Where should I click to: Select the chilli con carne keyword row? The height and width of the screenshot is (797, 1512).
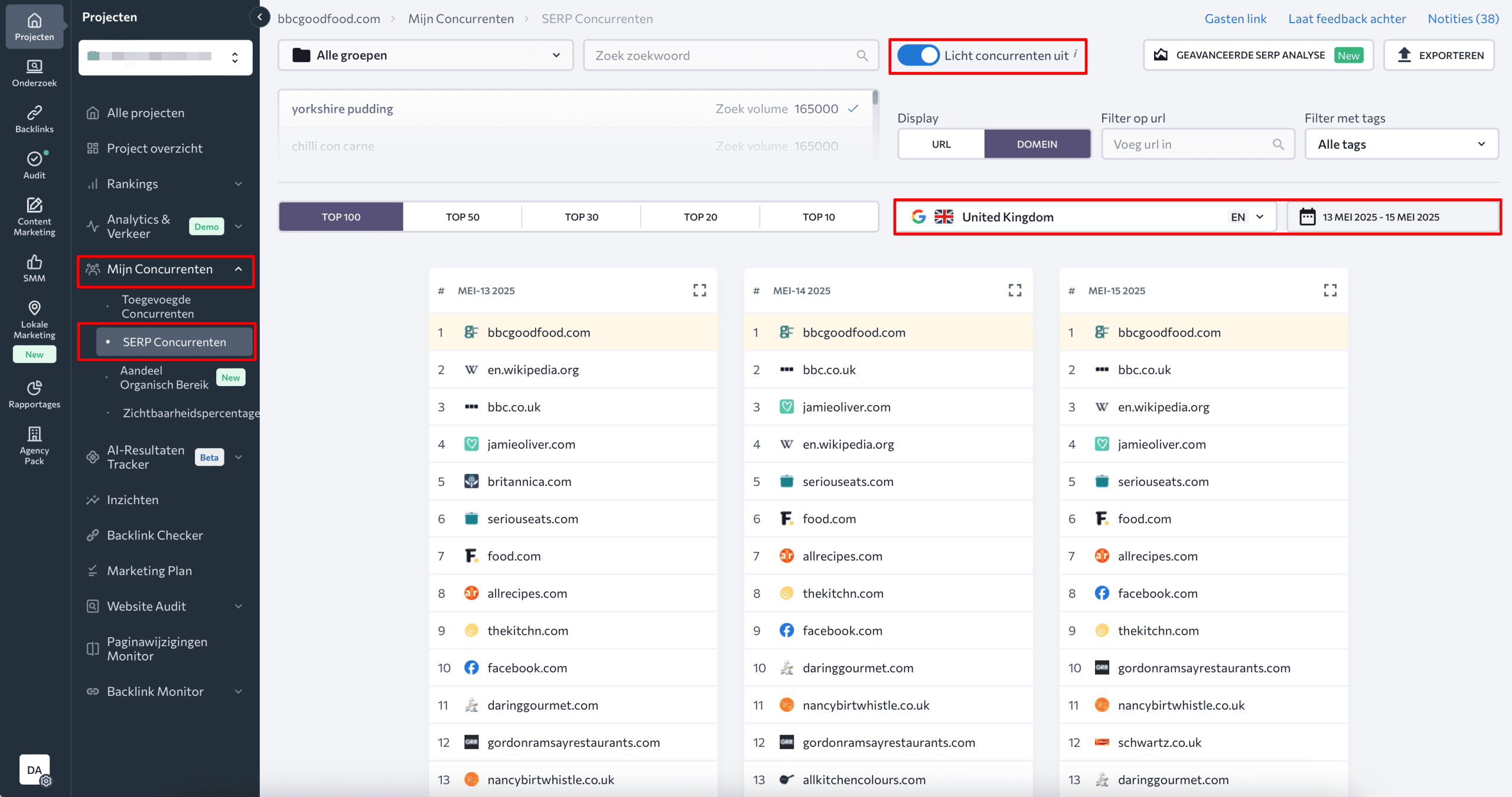point(575,146)
